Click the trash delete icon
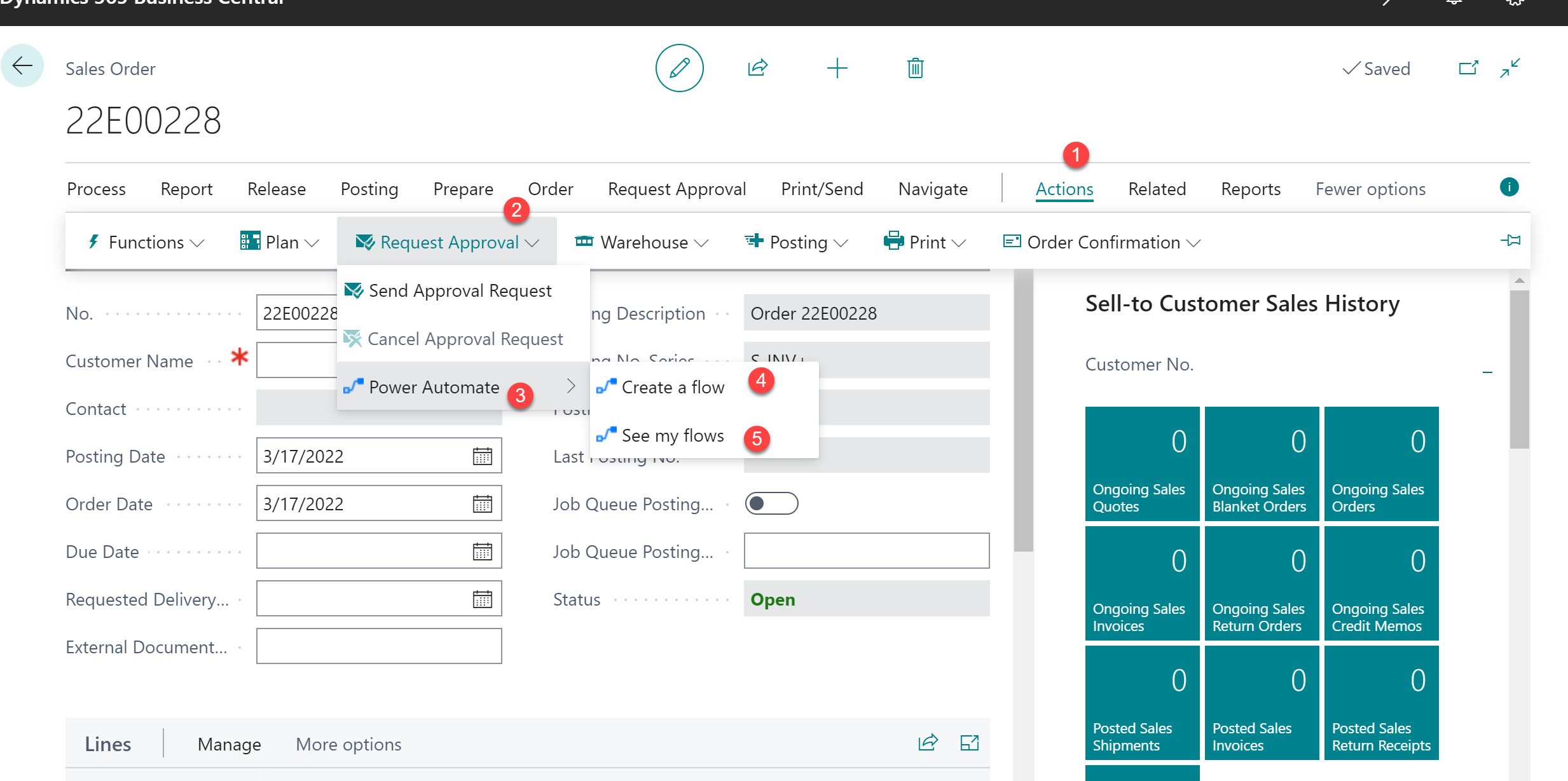Viewport: 1568px width, 781px height. 915,68
